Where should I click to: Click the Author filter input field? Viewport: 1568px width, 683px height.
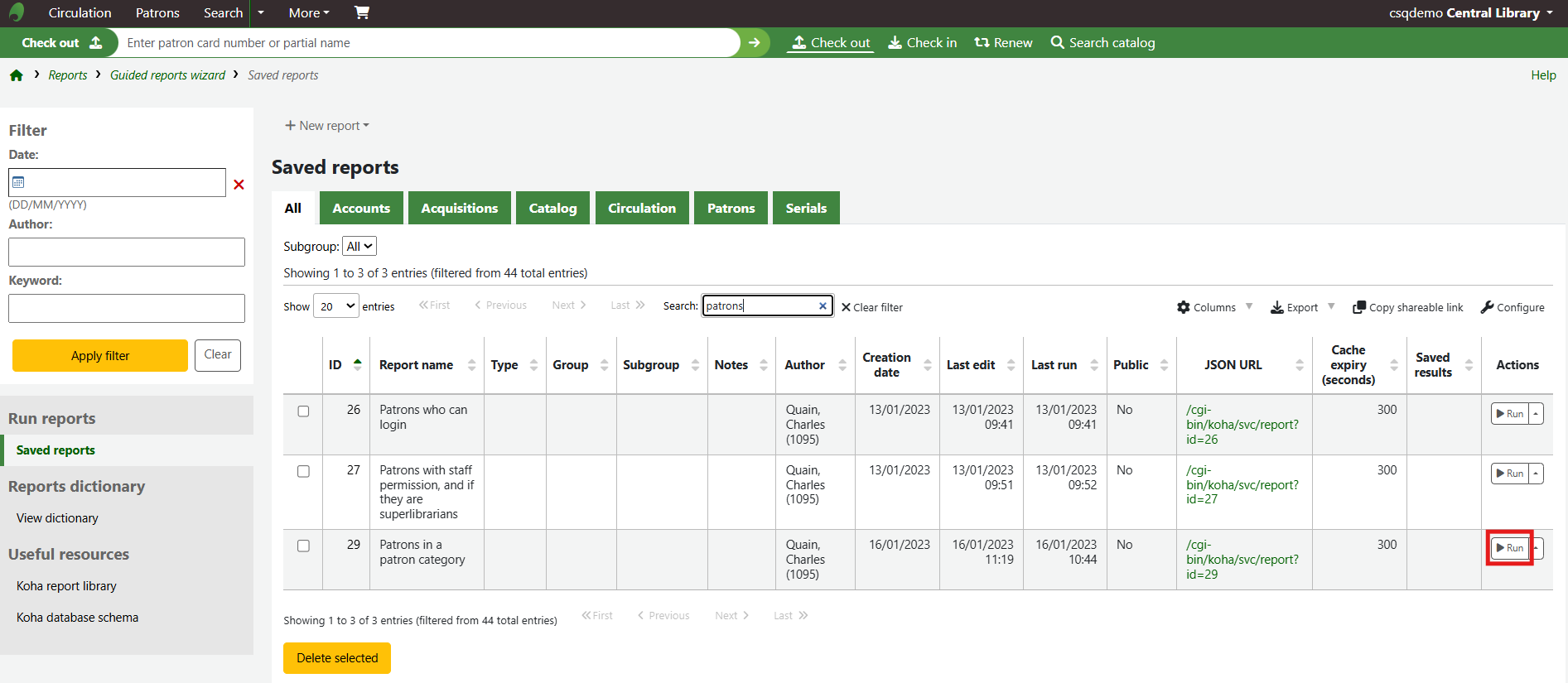click(x=127, y=253)
